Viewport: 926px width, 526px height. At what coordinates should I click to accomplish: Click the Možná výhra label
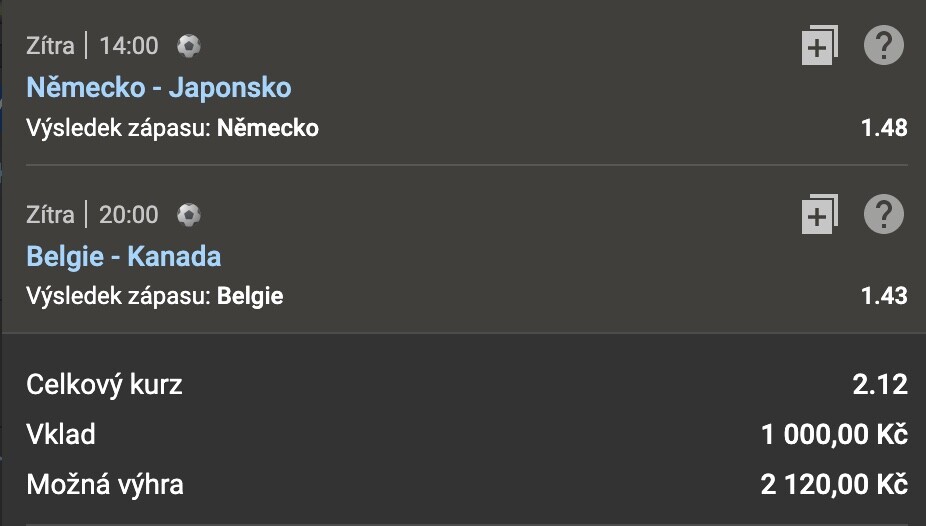105,485
